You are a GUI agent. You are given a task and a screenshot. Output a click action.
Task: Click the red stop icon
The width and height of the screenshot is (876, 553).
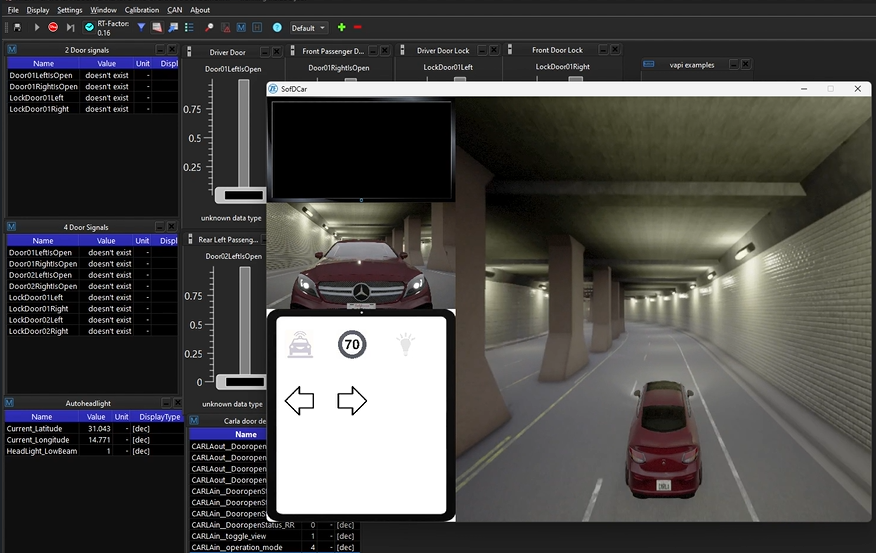click(x=53, y=27)
